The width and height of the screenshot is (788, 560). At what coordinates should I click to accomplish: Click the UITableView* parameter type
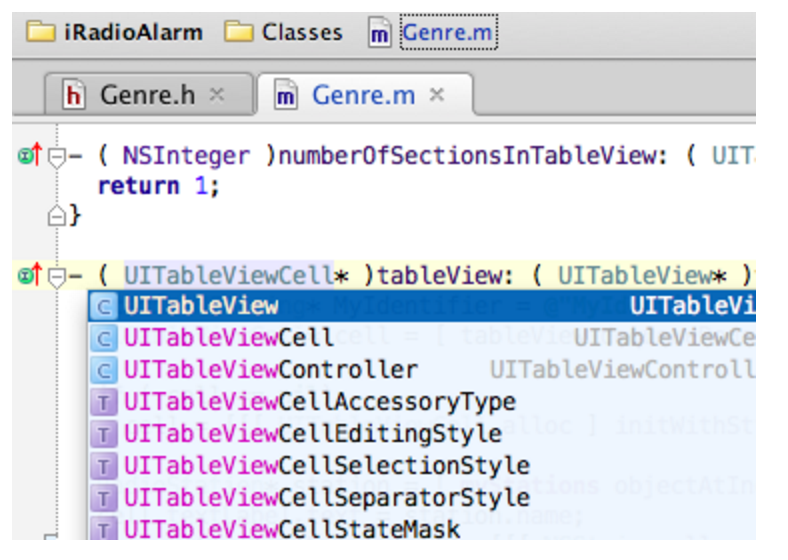(642, 275)
